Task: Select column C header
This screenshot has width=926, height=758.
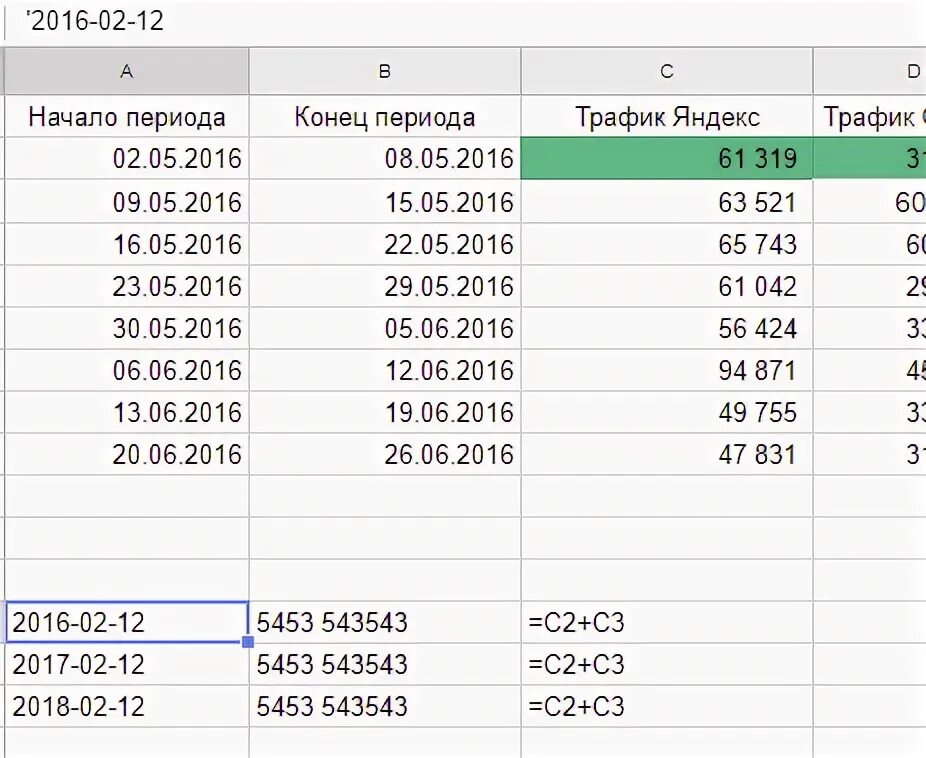Action: tap(667, 71)
